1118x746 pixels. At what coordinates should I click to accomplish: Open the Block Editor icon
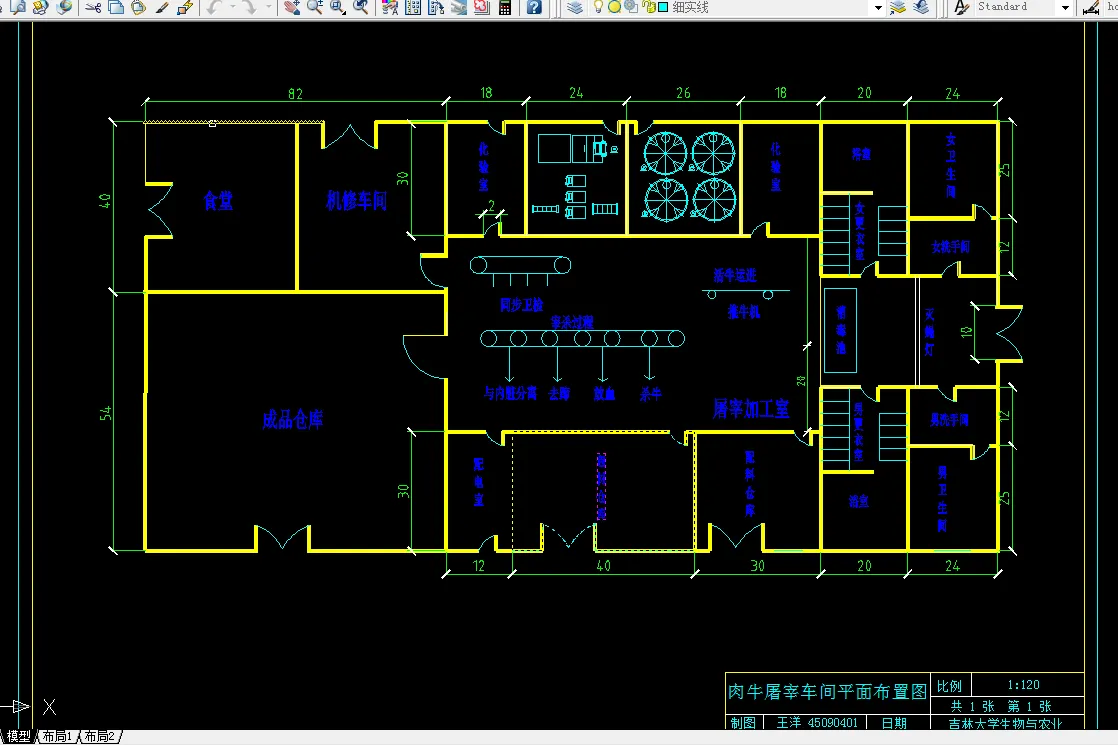[x=185, y=7]
